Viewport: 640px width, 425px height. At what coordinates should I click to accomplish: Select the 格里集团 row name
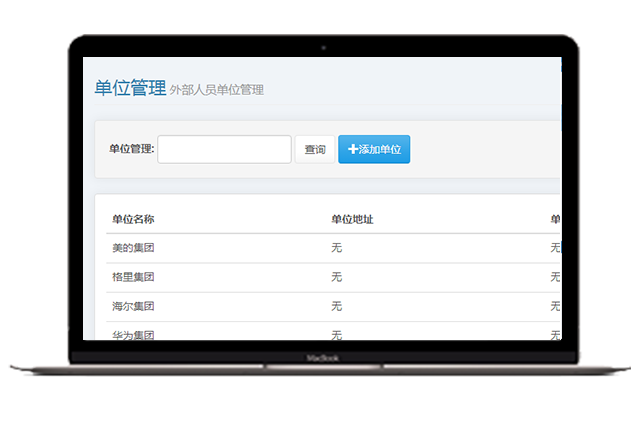click(132, 277)
